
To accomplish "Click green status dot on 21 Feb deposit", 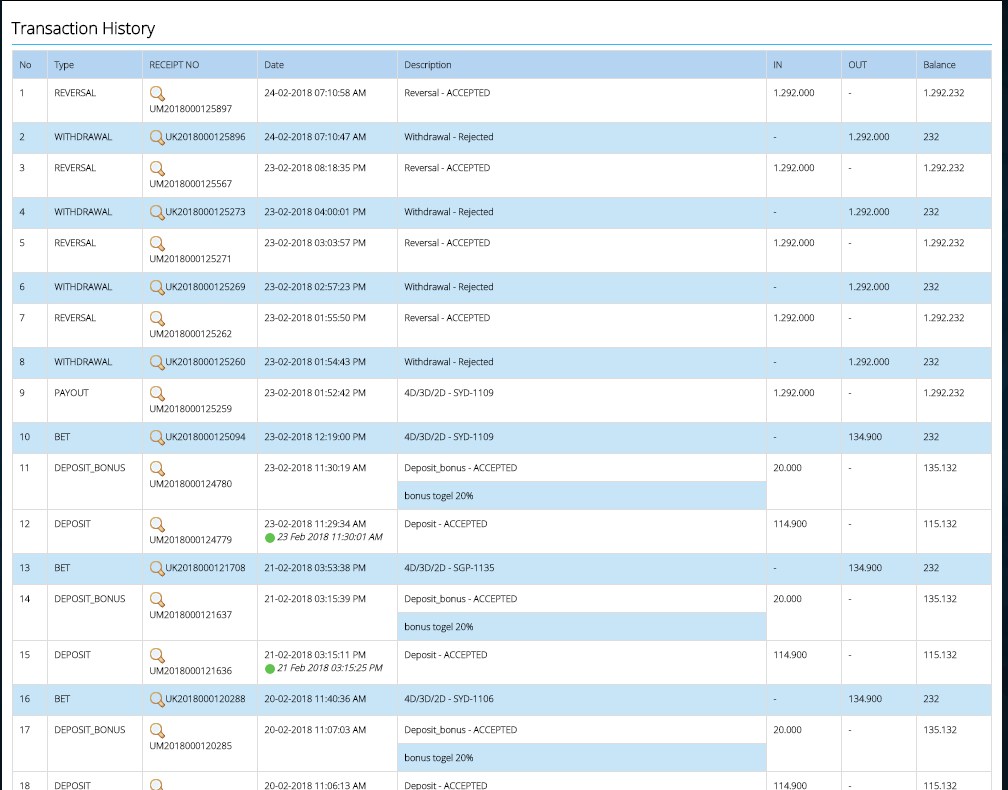I will pos(270,669).
